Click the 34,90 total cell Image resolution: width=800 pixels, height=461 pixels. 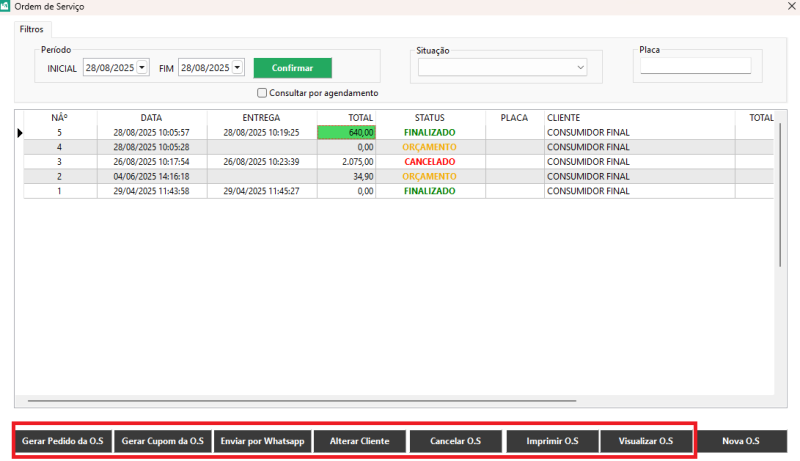tap(346, 176)
